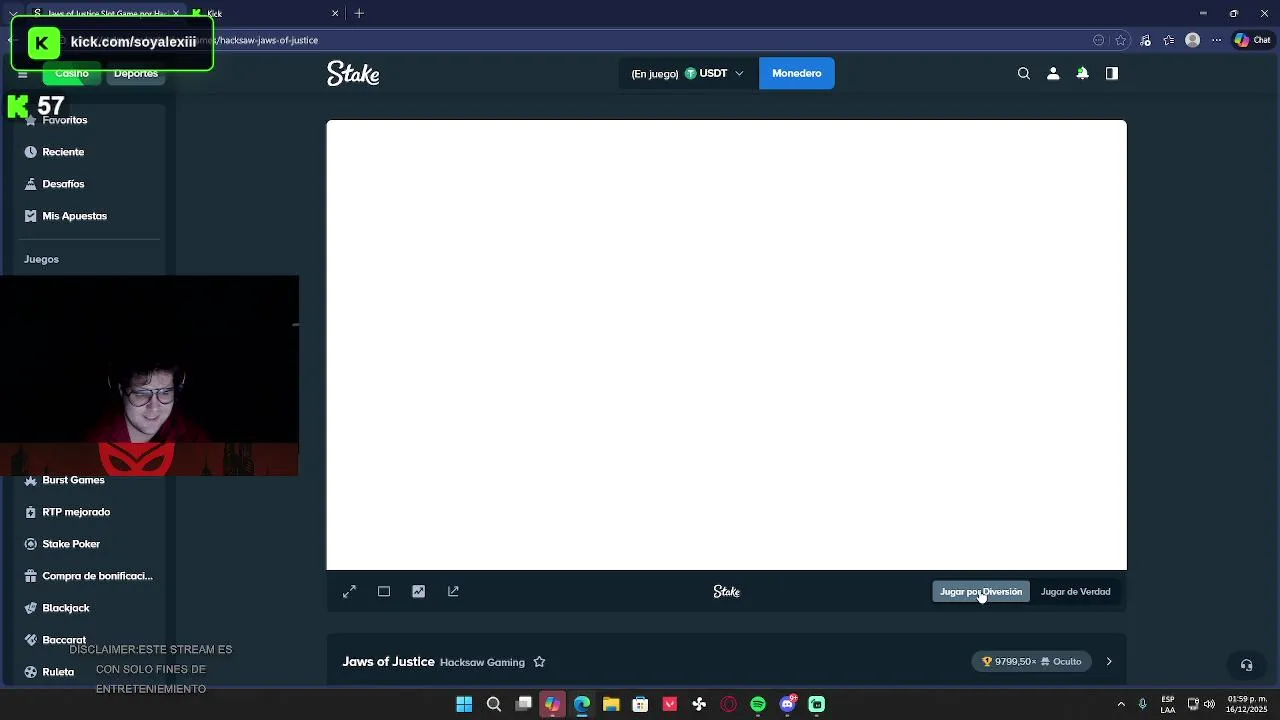Click the Burst Games rocket icon

click(x=30, y=480)
